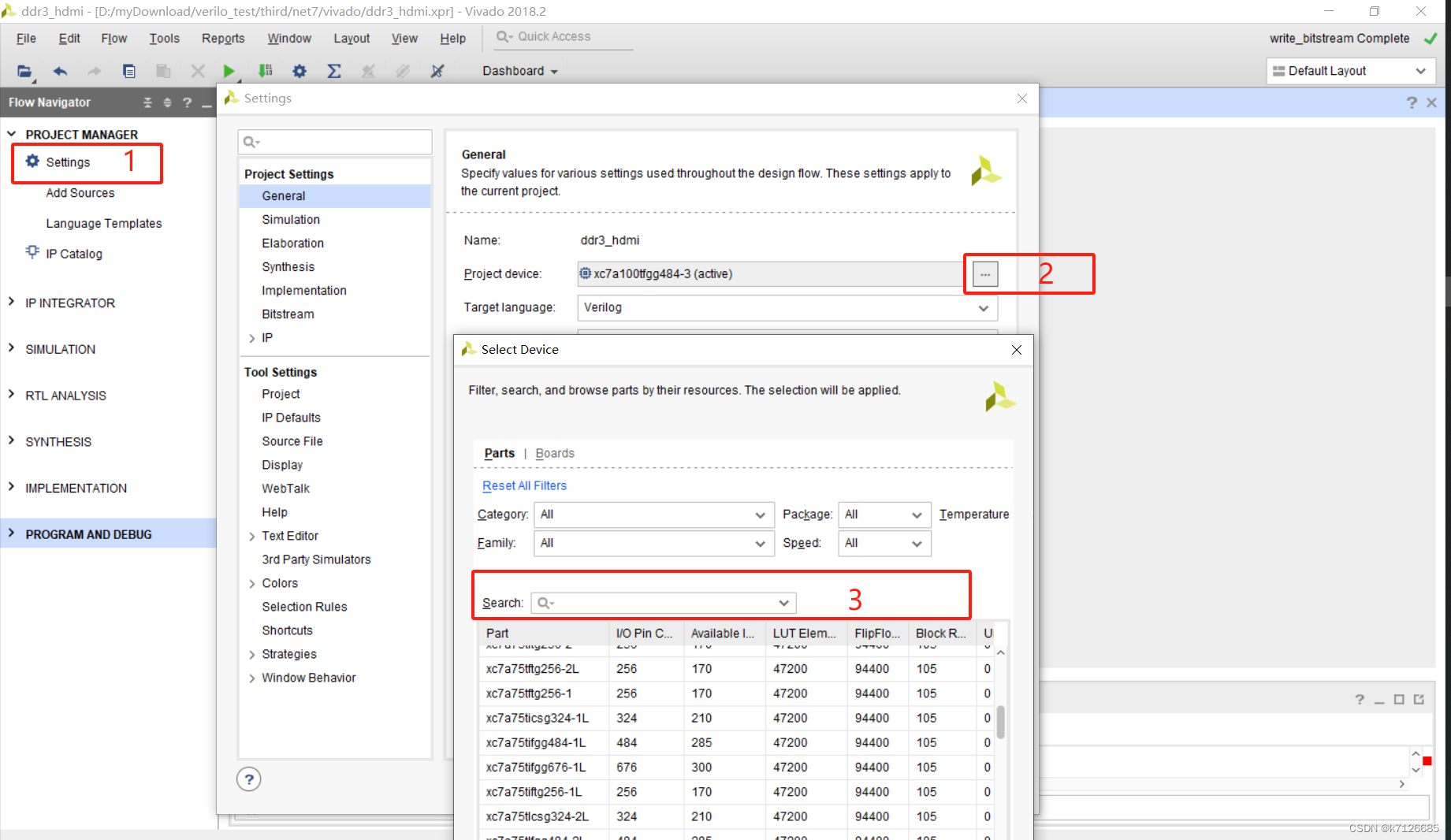1451x840 pixels.
Task: Click the Undo arrow in the toolbar
Action: click(60, 71)
